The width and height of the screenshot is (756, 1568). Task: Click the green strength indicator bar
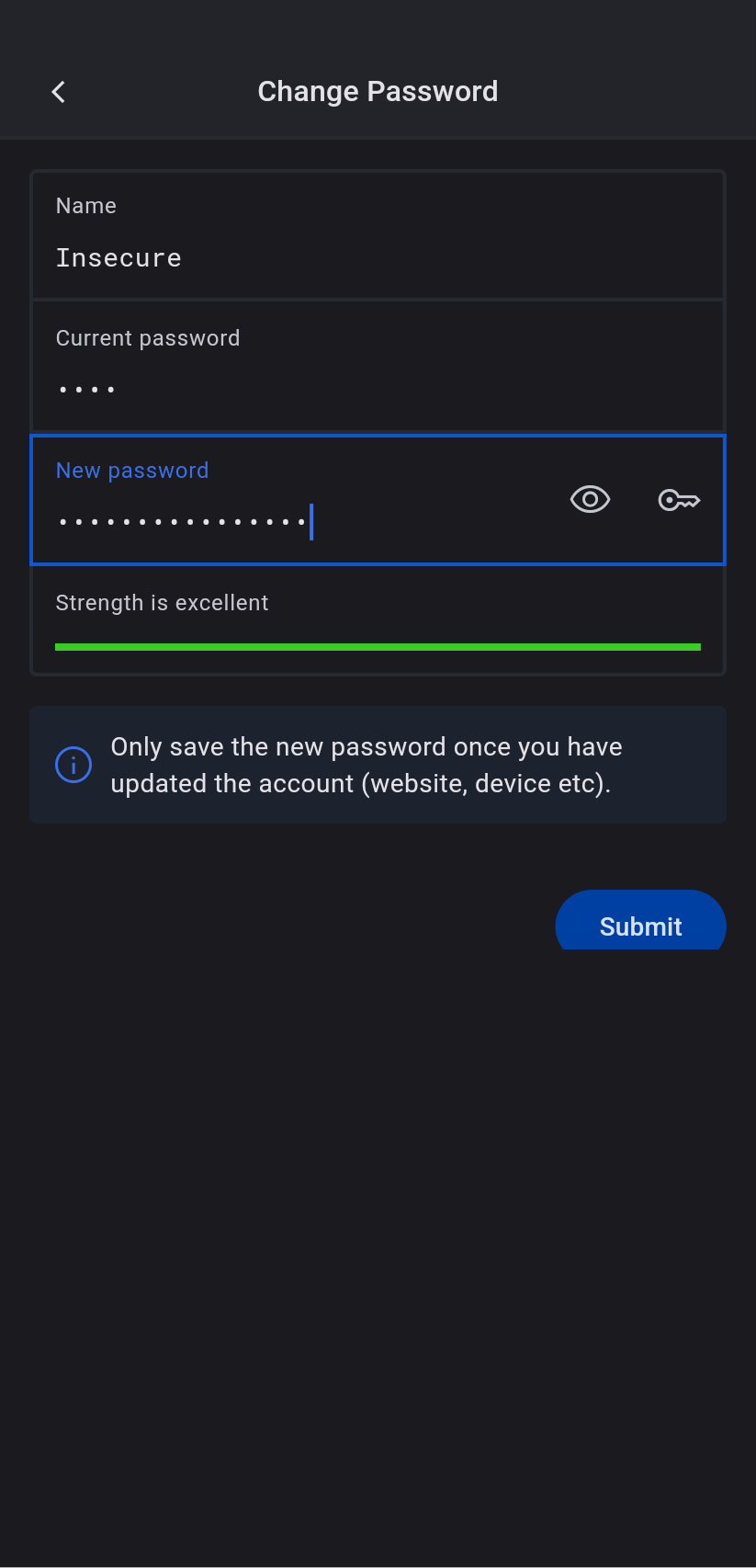coord(378,647)
